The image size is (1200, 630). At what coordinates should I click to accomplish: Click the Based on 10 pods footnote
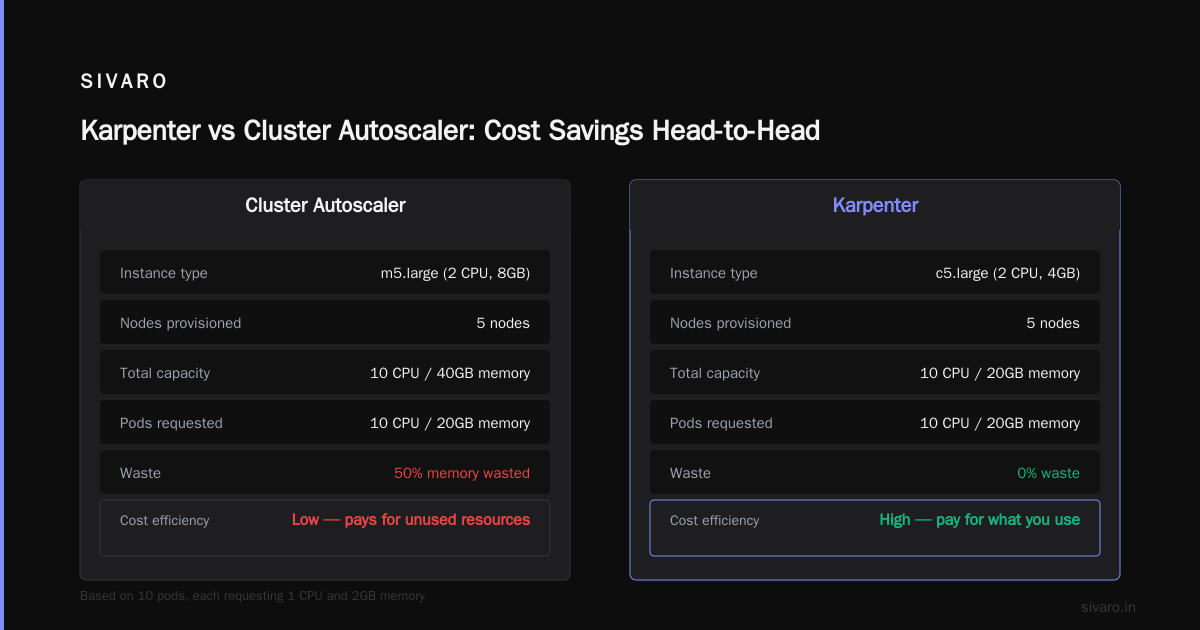click(252, 596)
